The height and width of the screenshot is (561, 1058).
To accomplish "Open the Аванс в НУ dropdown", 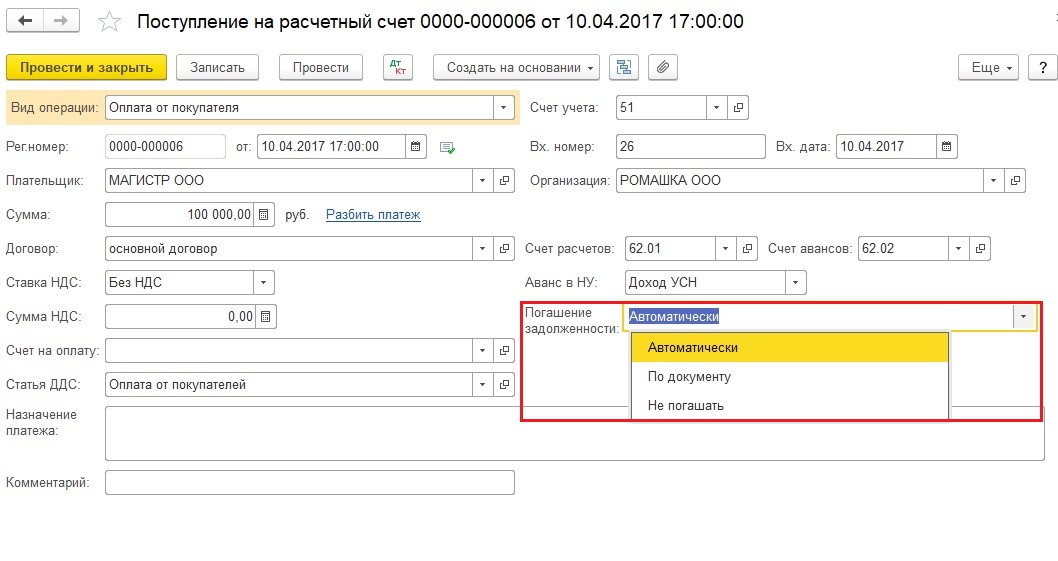I will tap(796, 282).
